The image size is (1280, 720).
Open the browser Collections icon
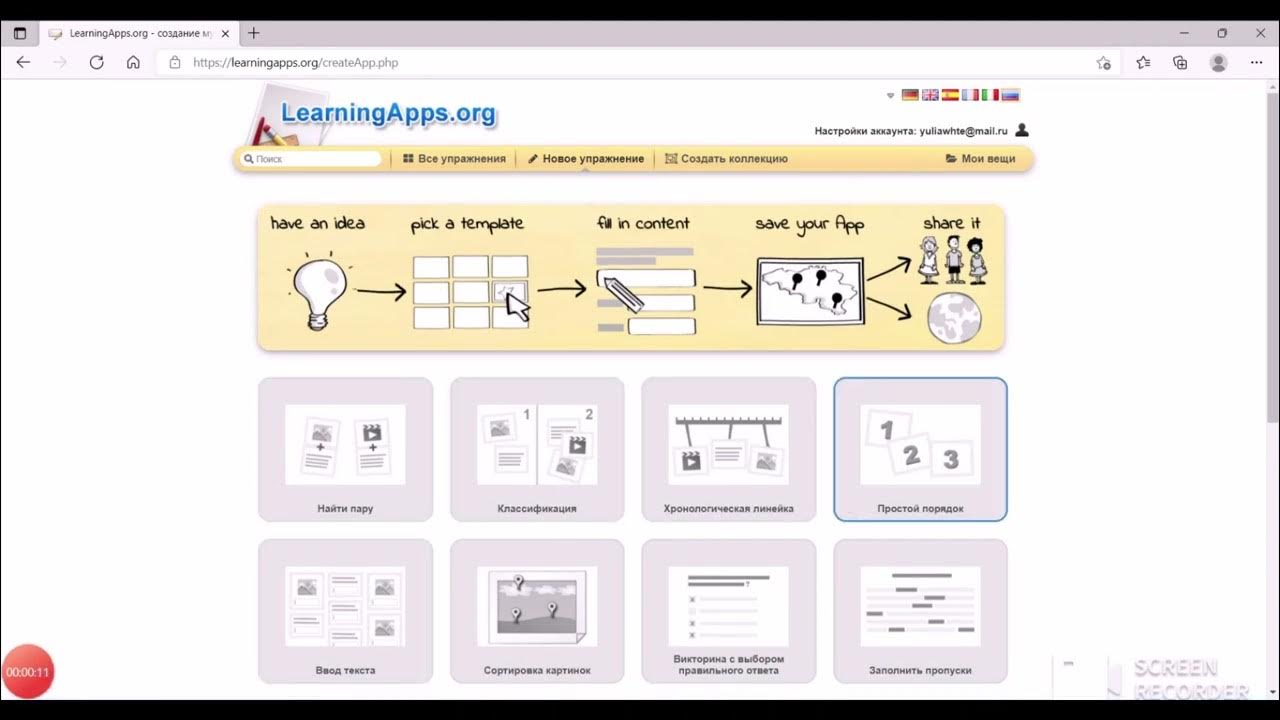pyautogui.click(x=1180, y=62)
